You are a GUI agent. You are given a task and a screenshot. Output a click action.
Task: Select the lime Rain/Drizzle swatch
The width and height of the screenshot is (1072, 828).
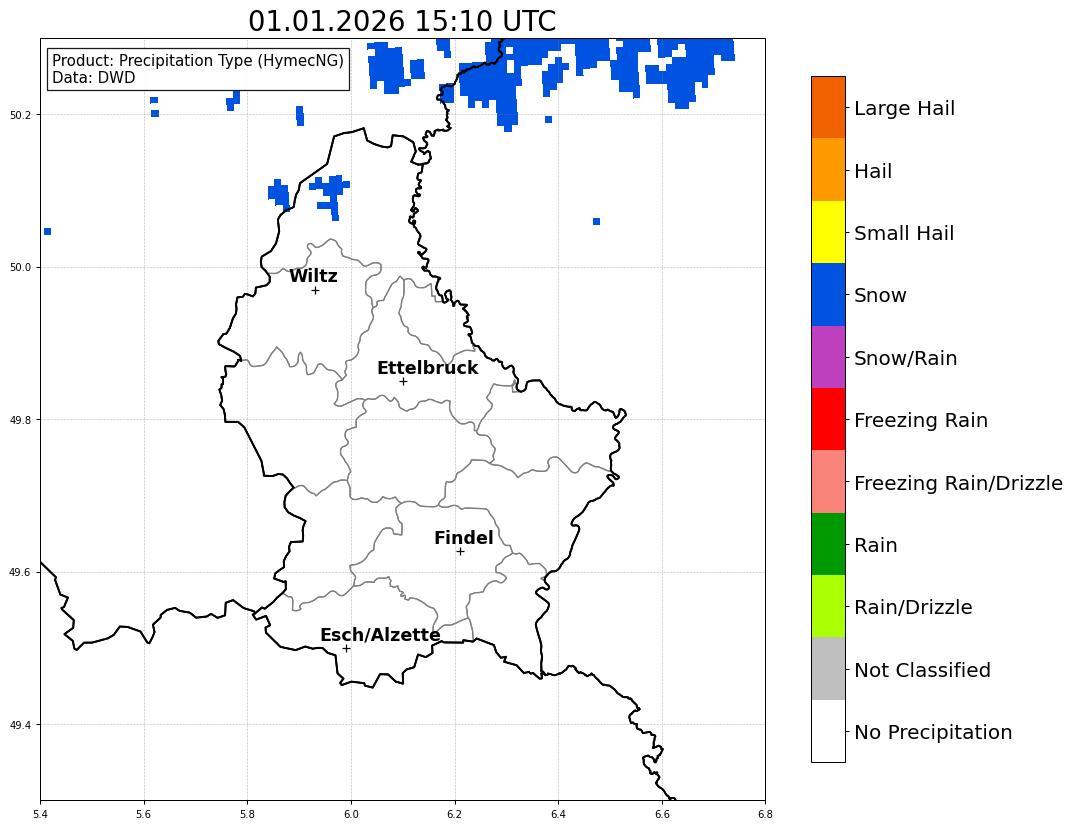828,606
